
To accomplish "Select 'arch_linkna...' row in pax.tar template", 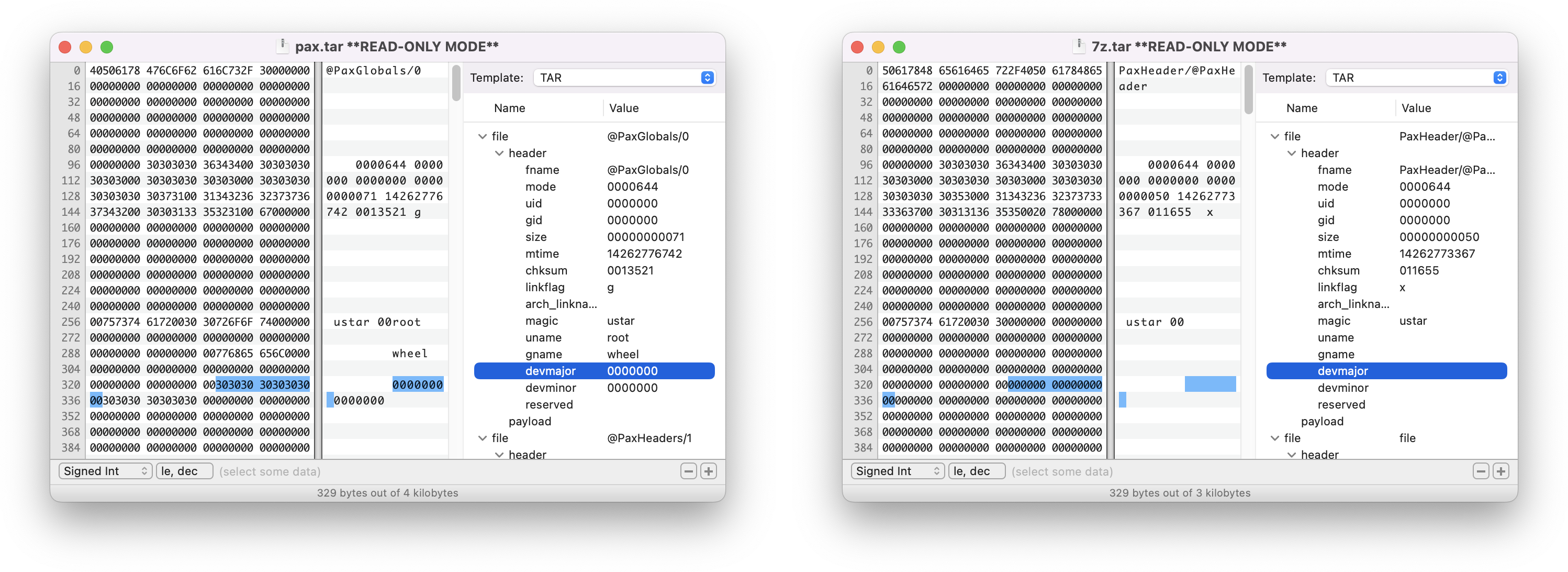I will pos(594,304).
